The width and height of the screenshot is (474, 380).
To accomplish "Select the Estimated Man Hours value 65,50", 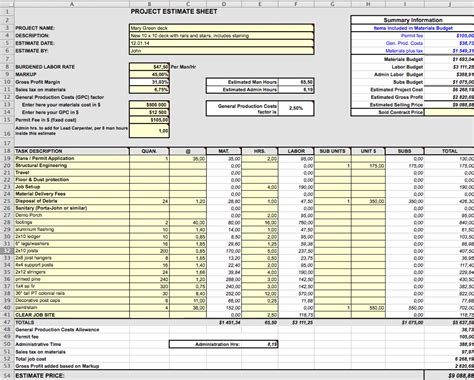I will pyautogui.click(x=296, y=82).
